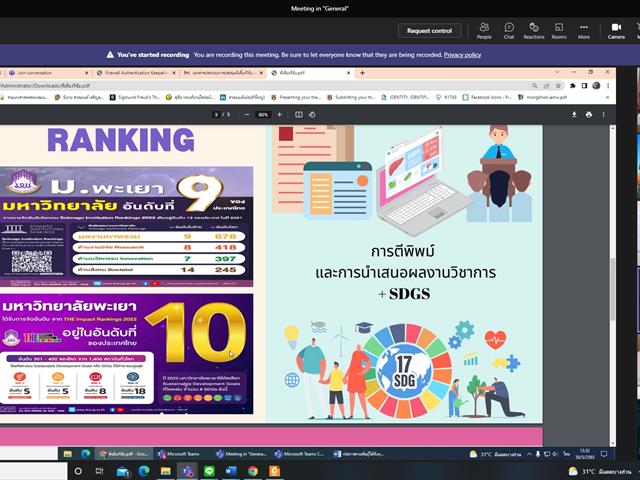This screenshot has width=640, height=480.
Task: Open the Facebook Icons bookmark
Action: (487, 97)
